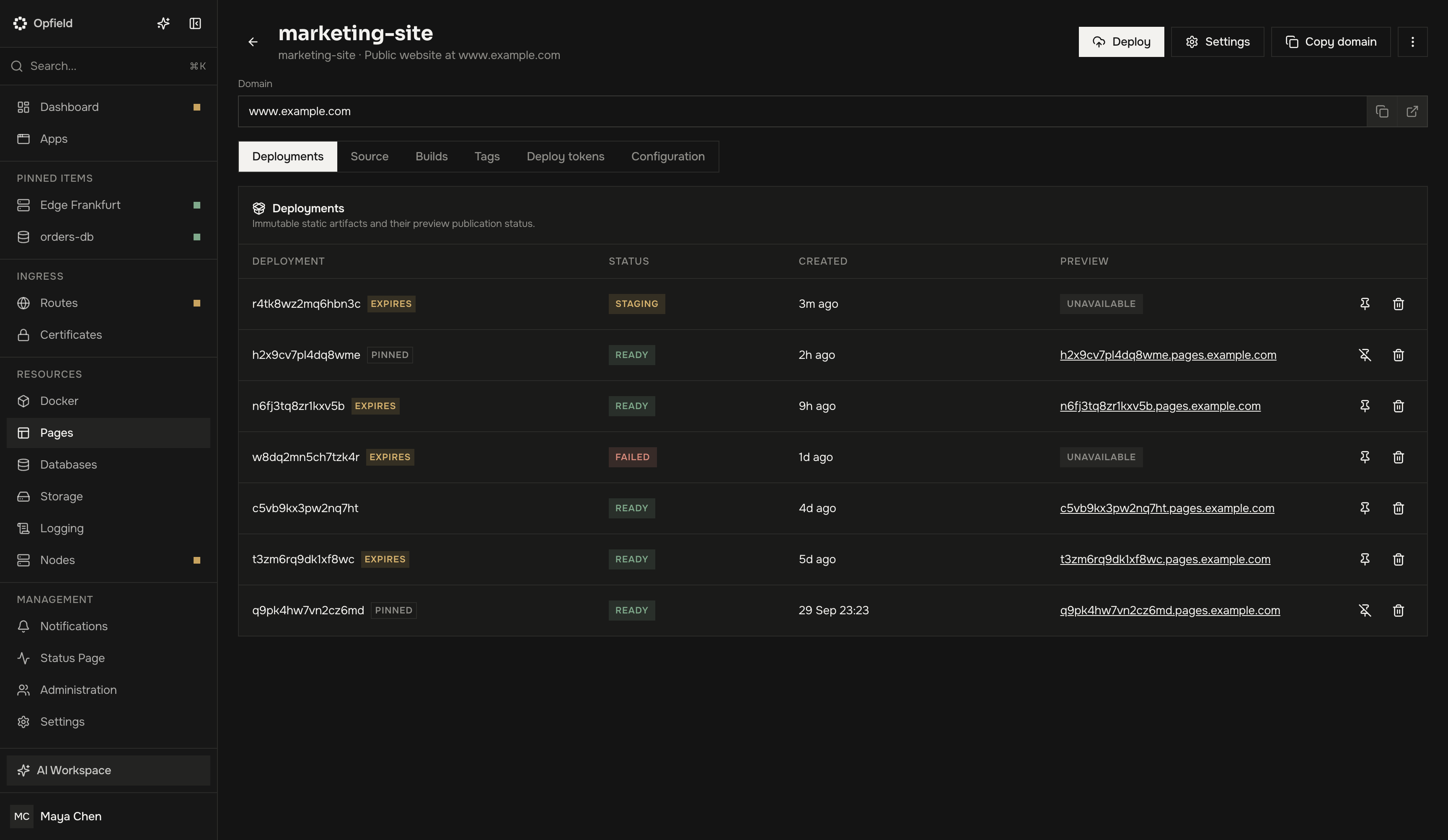This screenshot has width=1448, height=840.
Task: Pin the failed deployment w8dq2mn5ch7tzk4r
Action: [x=1365, y=457]
